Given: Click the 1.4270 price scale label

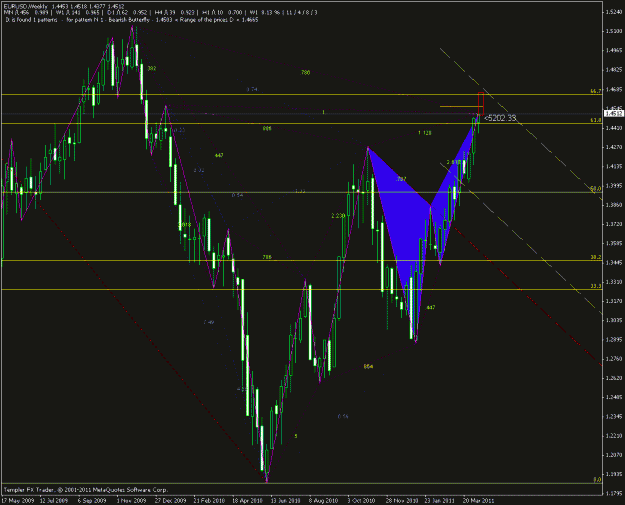Looking at the screenshot, I should [x=614, y=147].
